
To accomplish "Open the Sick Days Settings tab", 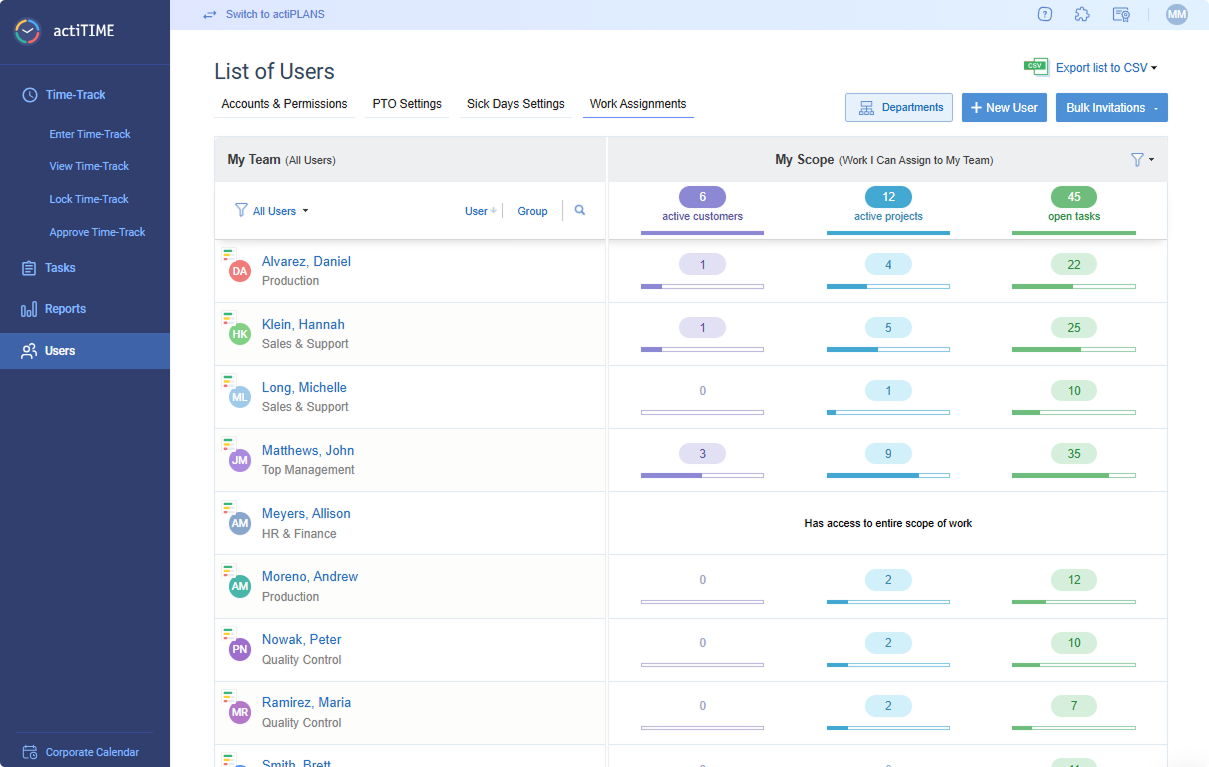I will [515, 103].
